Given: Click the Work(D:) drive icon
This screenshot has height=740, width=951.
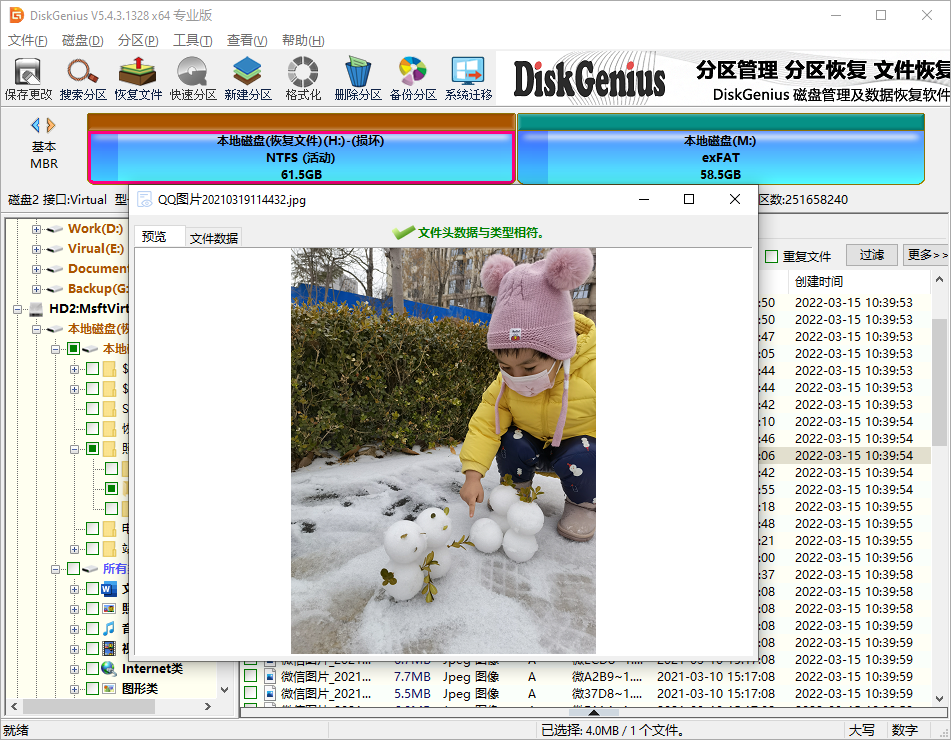Looking at the screenshot, I should (55, 229).
